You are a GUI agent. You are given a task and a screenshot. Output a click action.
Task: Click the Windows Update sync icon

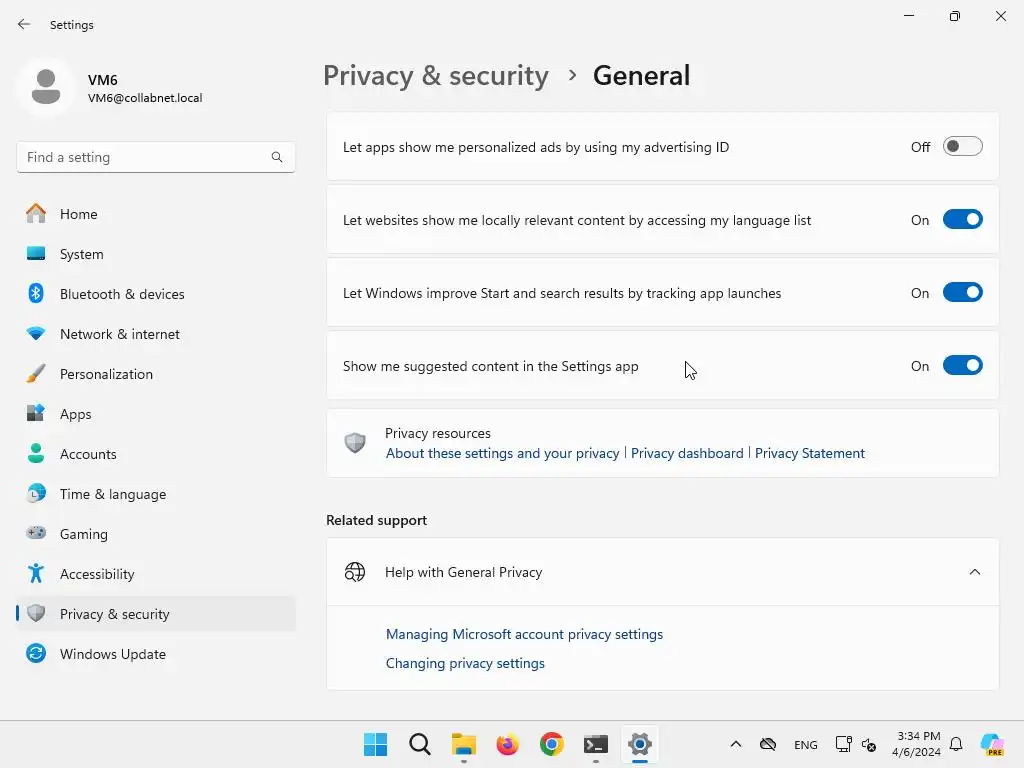point(36,654)
